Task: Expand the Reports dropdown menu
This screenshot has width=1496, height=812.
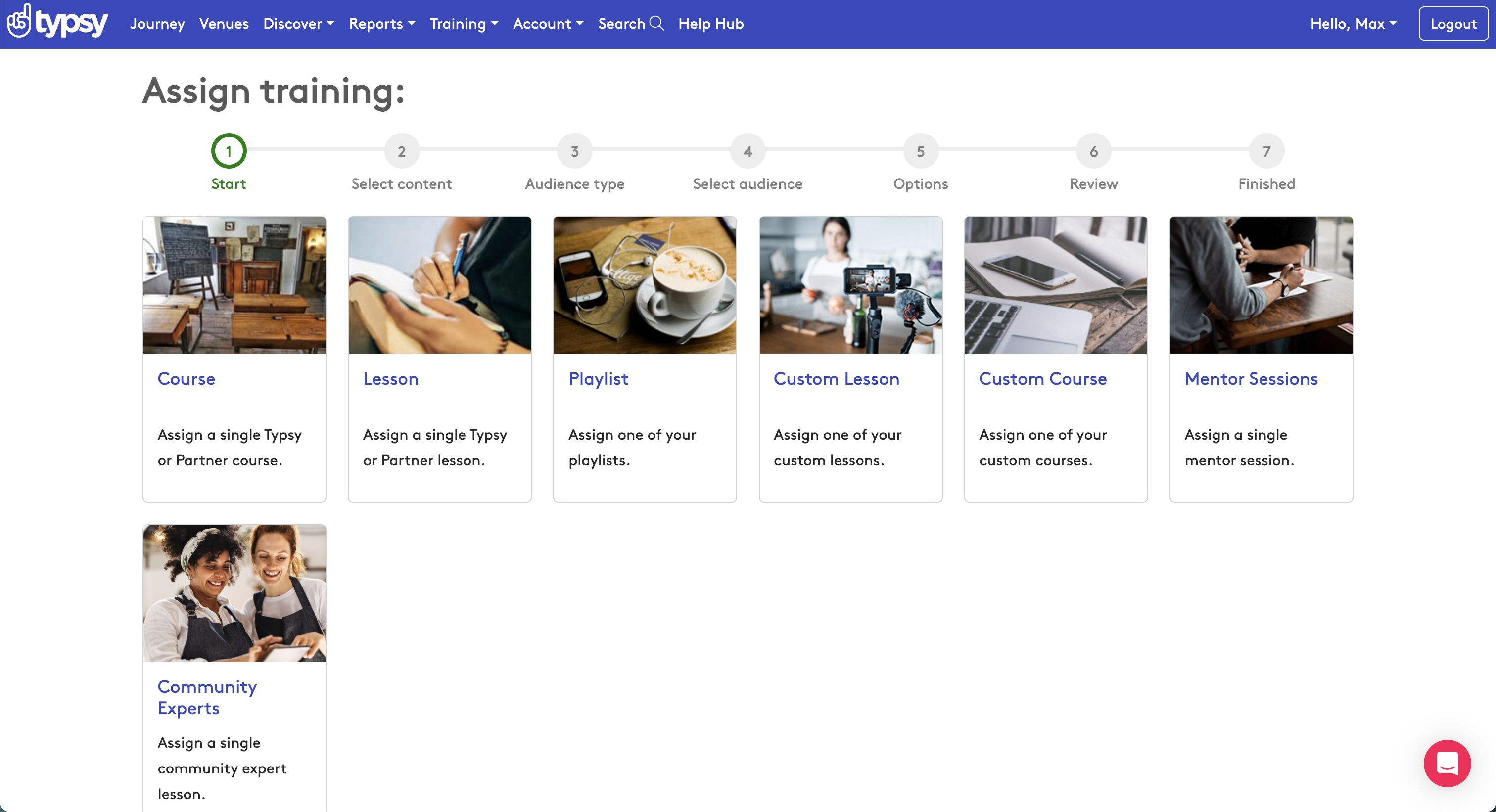Action: (381, 24)
